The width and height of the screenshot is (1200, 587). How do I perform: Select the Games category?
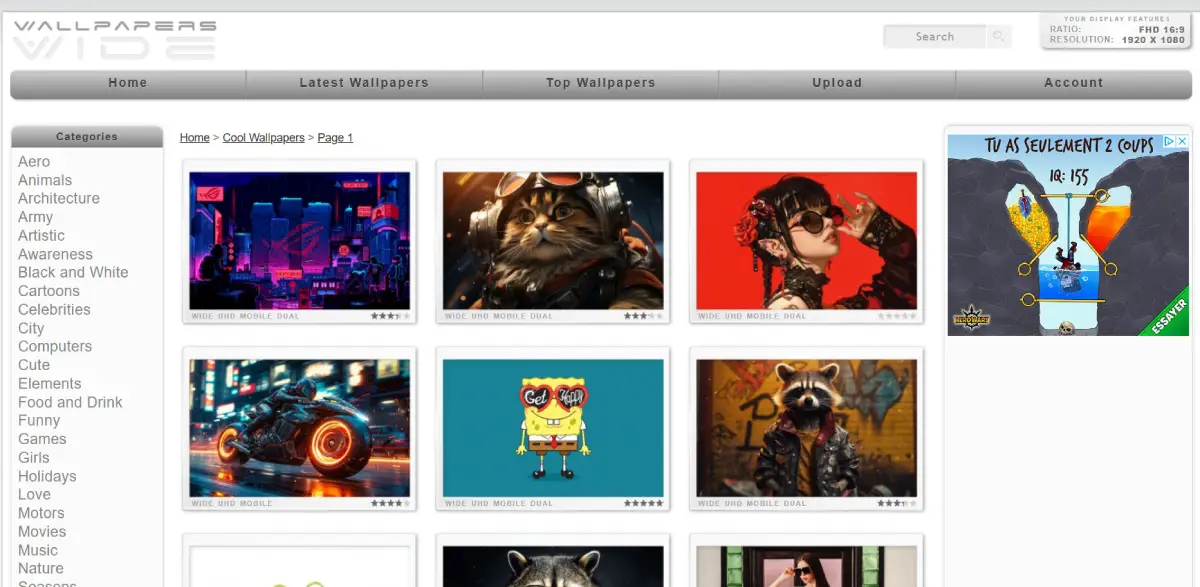pyautogui.click(x=42, y=439)
